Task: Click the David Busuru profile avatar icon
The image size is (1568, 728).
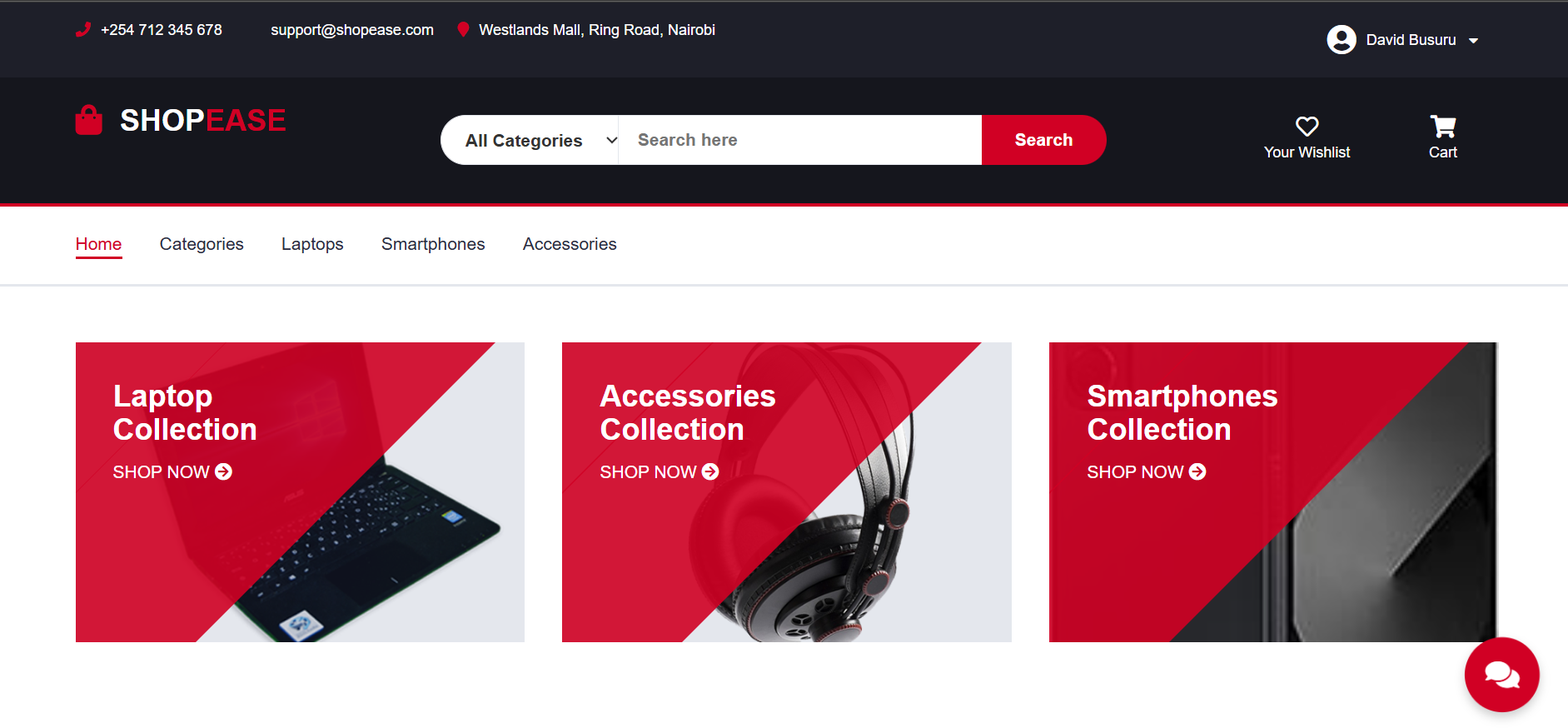Action: pyautogui.click(x=1341, y=40)
